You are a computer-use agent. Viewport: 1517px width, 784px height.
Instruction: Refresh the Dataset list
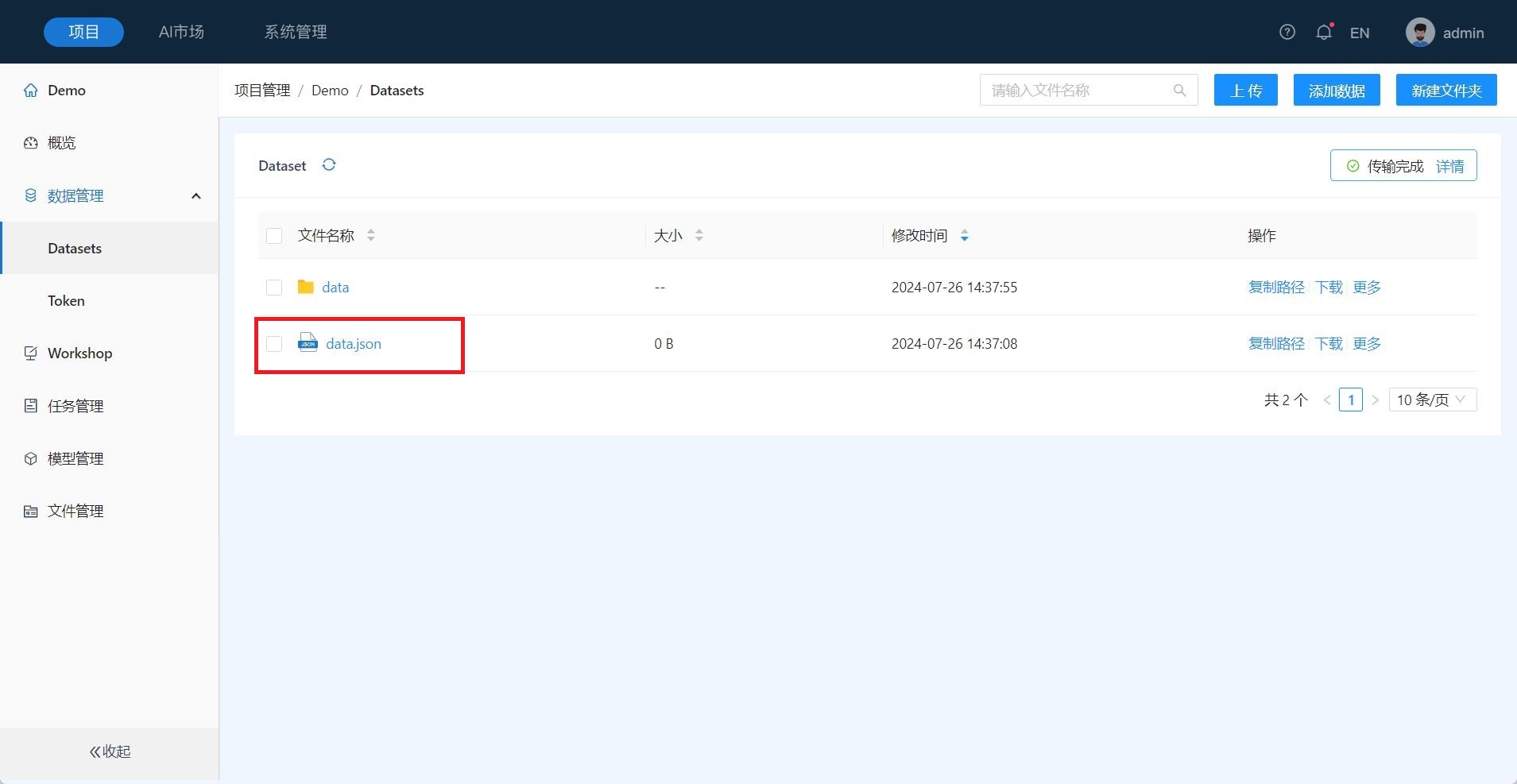[329, 165]
